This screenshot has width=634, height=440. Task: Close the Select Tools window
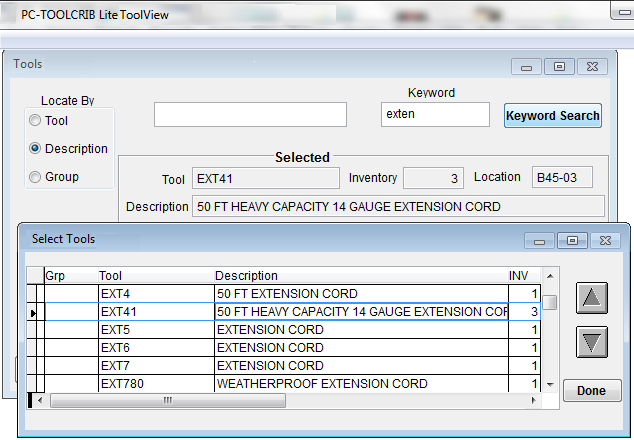pos(605,241)
